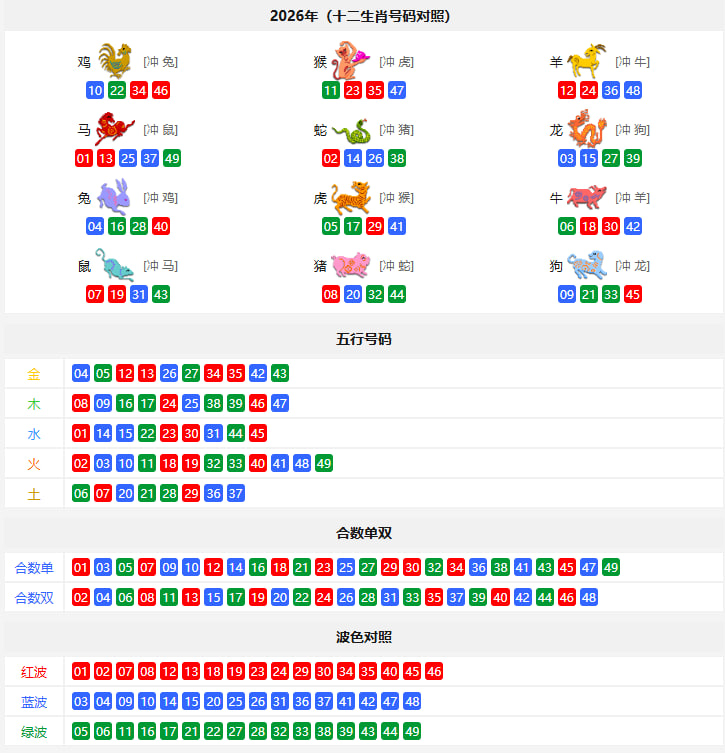Click the blue dog zodiac icon
The image size is (725, 753).
point(587,265)
